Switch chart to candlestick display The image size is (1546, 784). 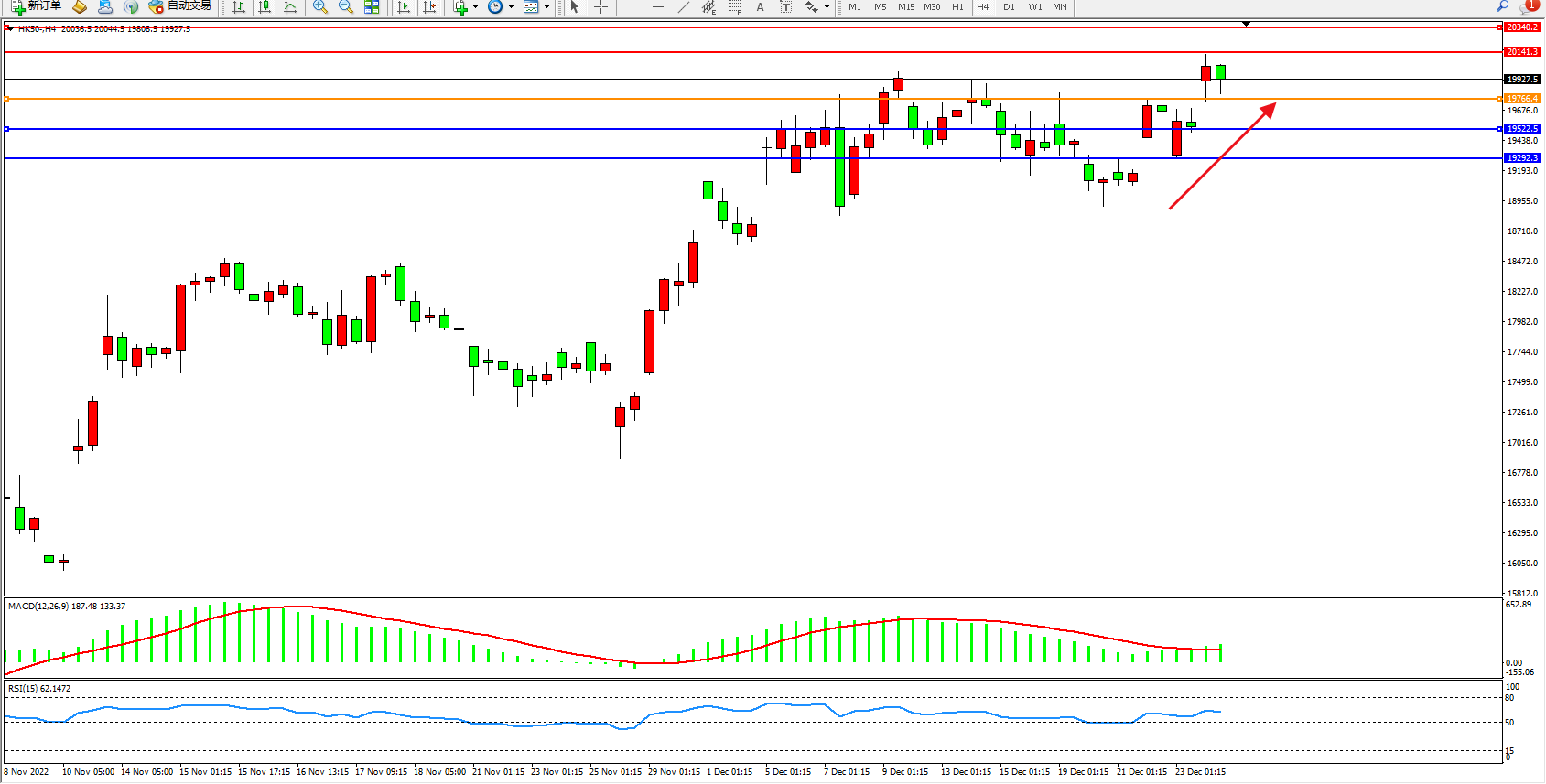click(265, 7)
